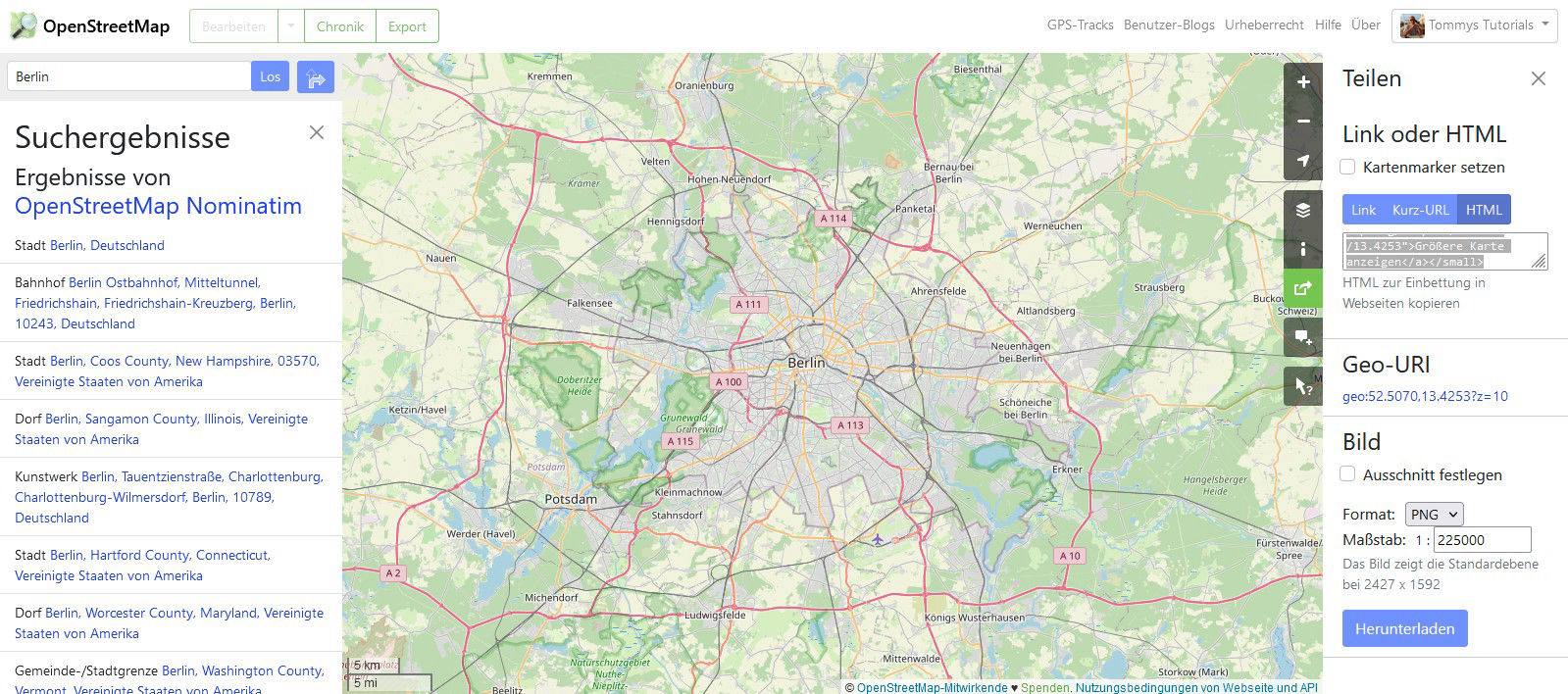
Task: Open the OpenStreetMap-Mitwirkende attribution link
Action: pos(932,687)
